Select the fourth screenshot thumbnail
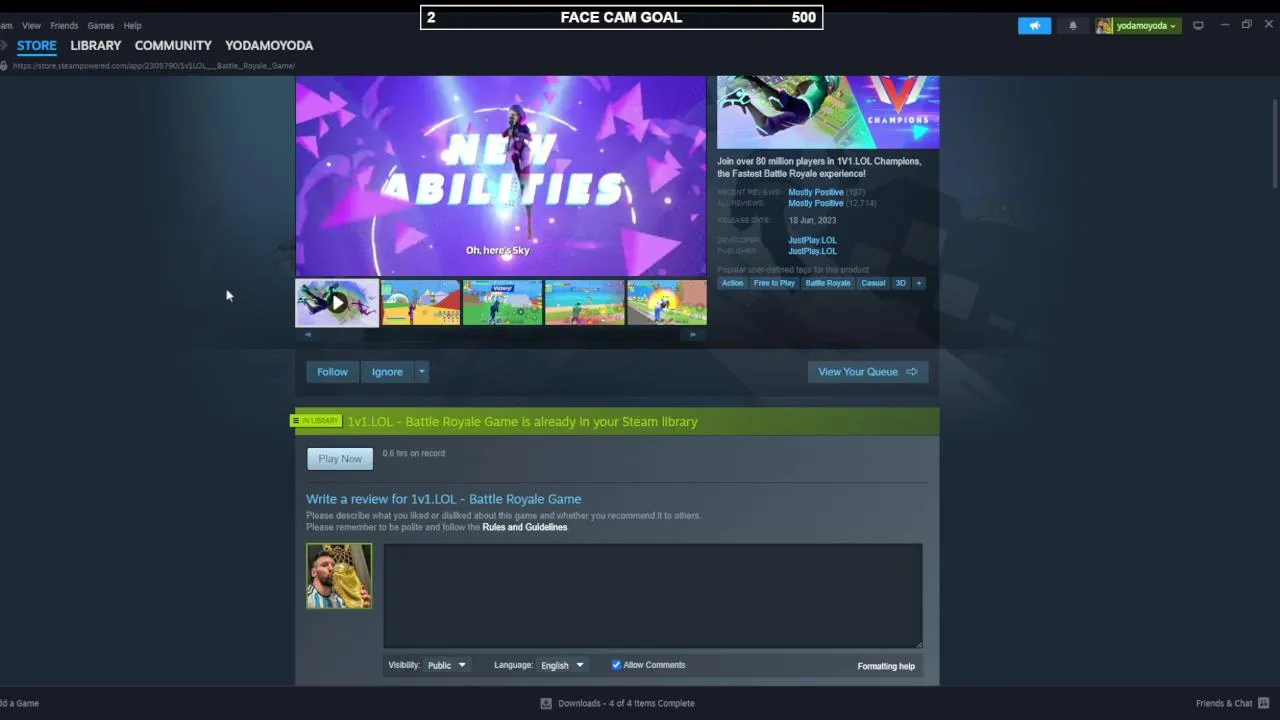1280x720 pixels. coord(584,302)
